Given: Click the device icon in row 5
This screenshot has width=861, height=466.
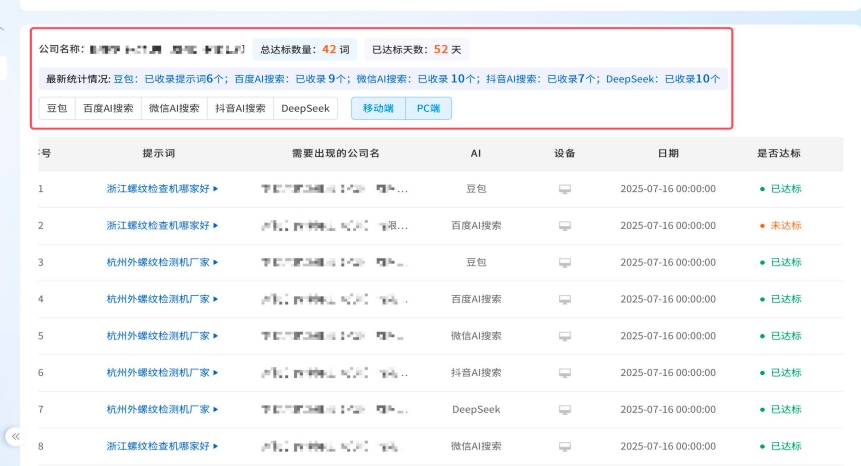Looking at the screenshot, I should point(564,336).
